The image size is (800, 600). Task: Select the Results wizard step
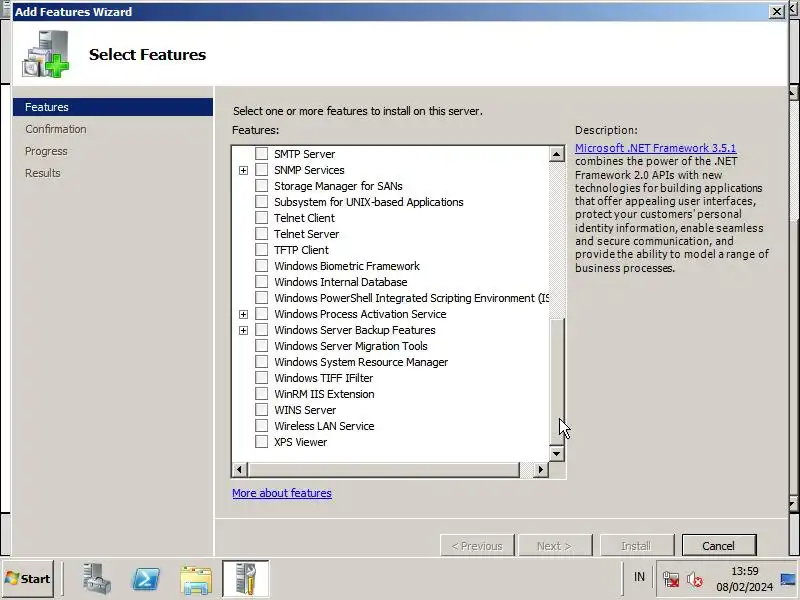pos(42,173)
